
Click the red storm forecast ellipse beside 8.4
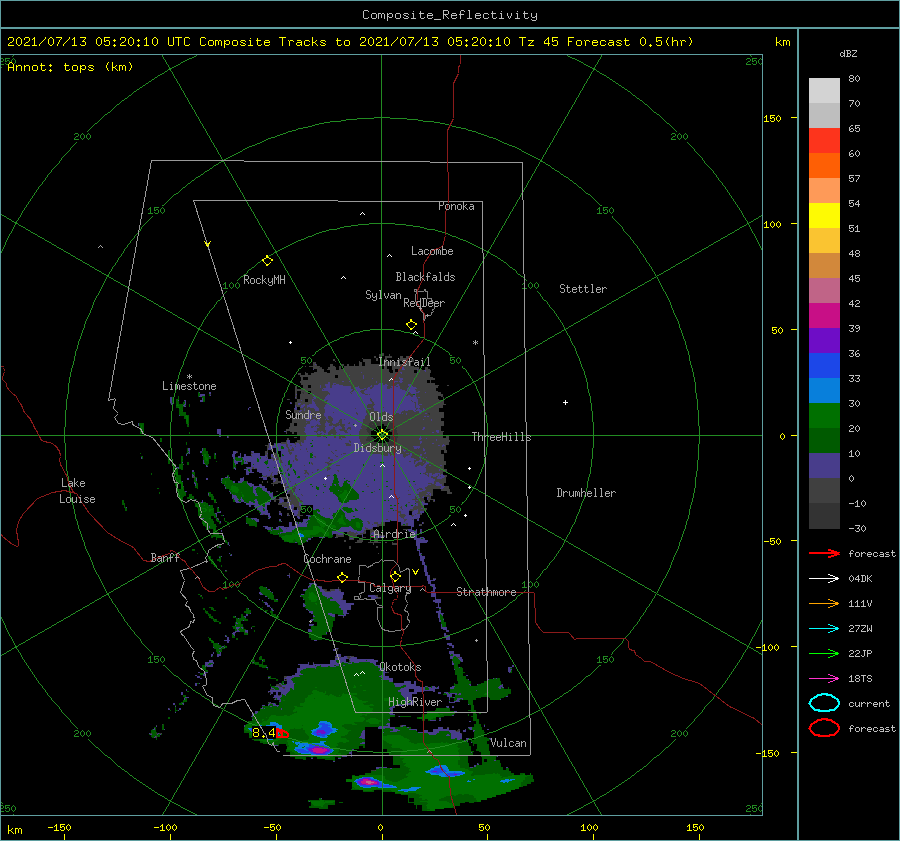pyautogui.click(x=282, y=733)
